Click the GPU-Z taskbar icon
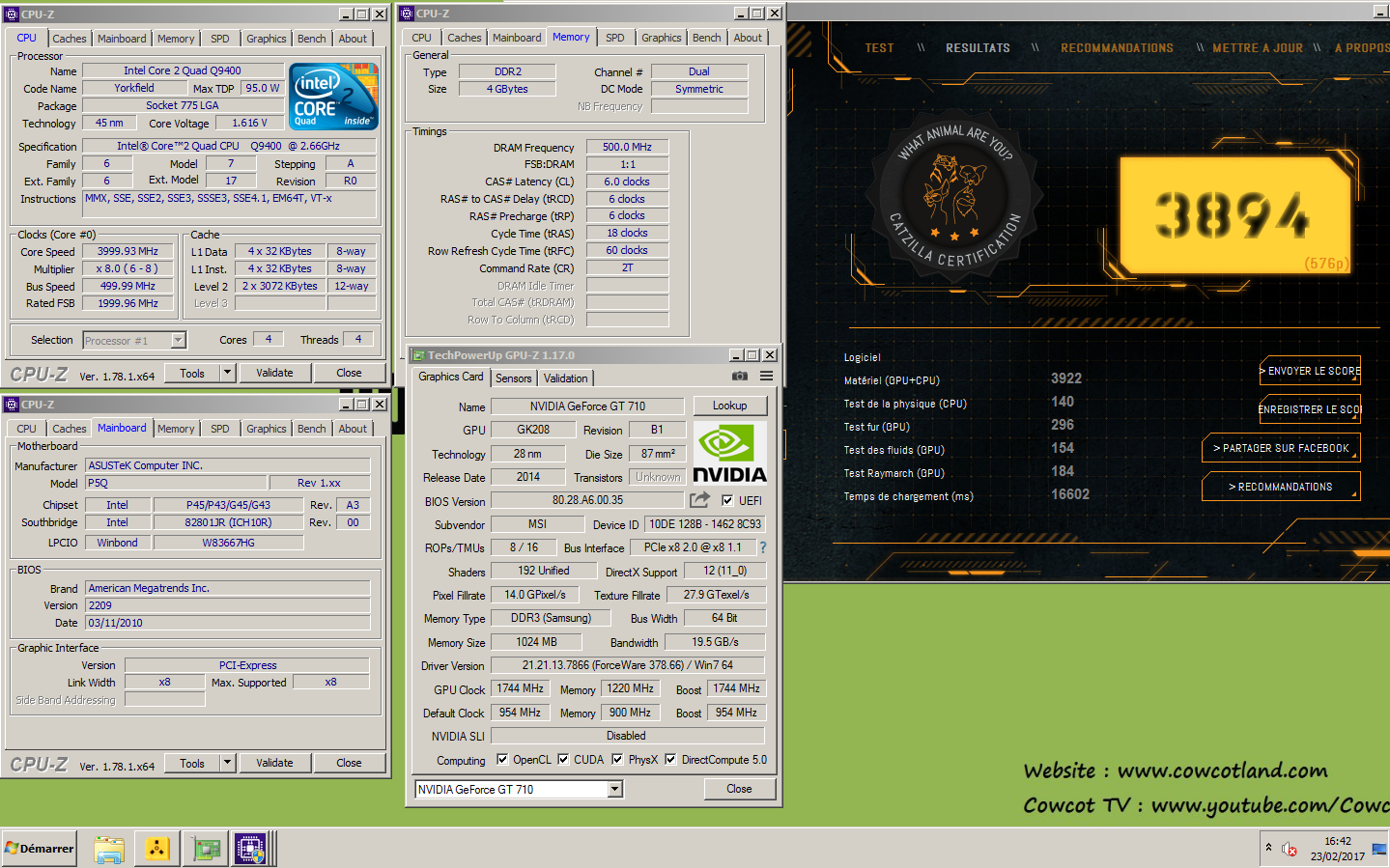The width and height of the screenshot is (1390, 868). [x=204, y=849]
